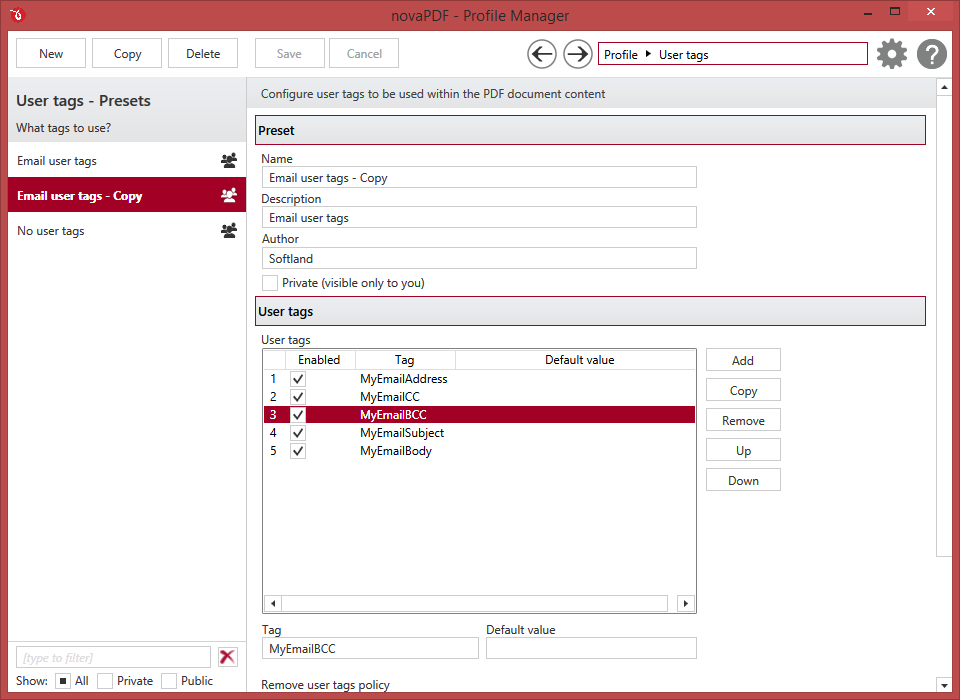Click the back navigation arrow icon

click(542, 55)
